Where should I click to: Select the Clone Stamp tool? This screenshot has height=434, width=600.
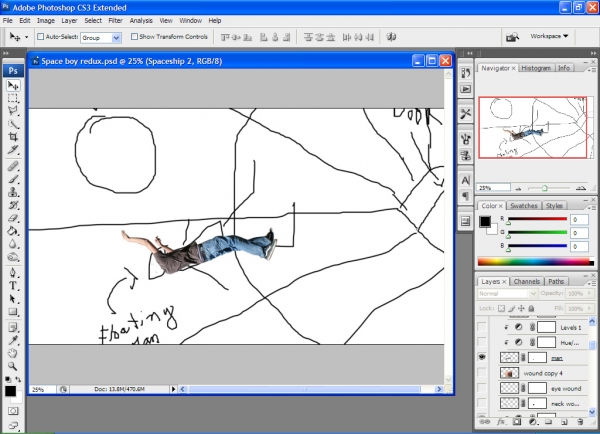13,192
